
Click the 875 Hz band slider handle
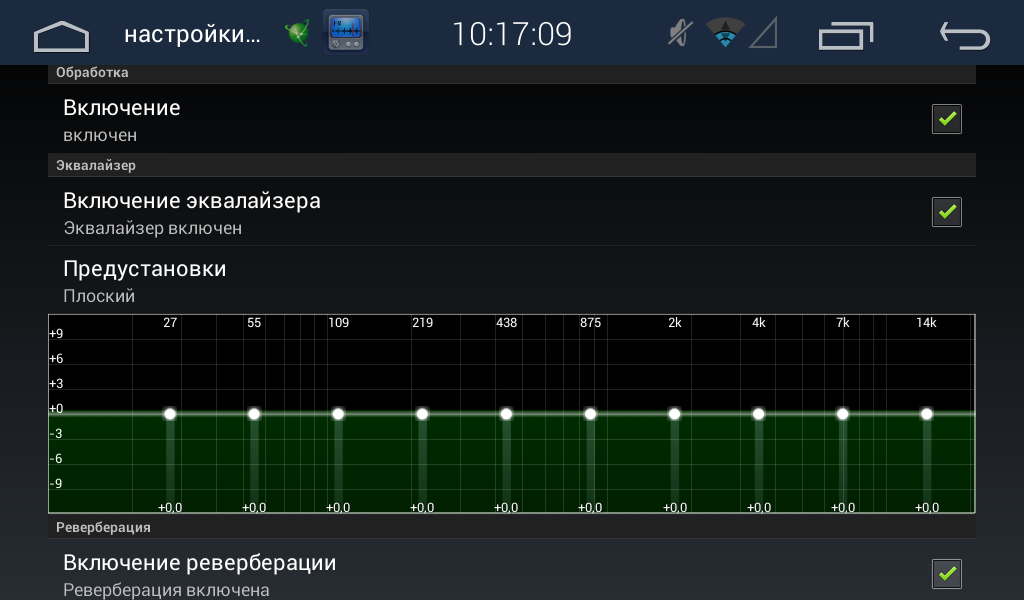[x=590, y=414]
